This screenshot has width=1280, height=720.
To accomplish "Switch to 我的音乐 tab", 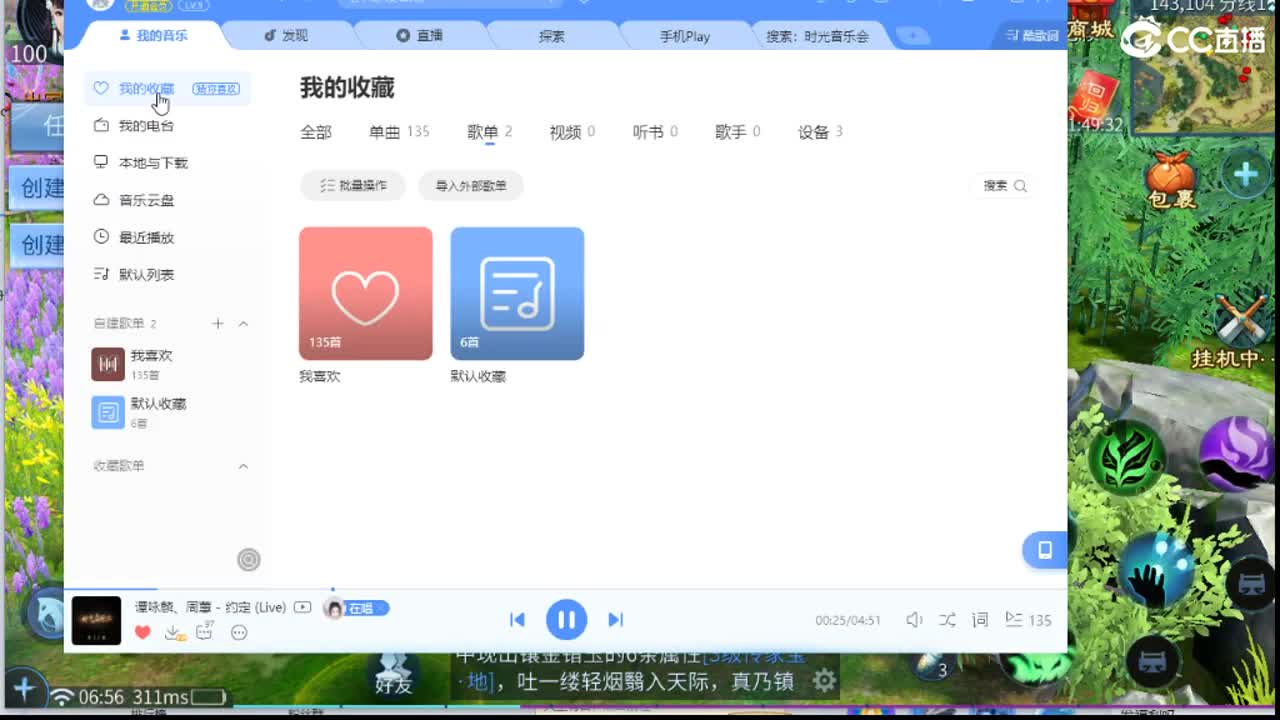I will pyautogui.click(x=152, y=35).
